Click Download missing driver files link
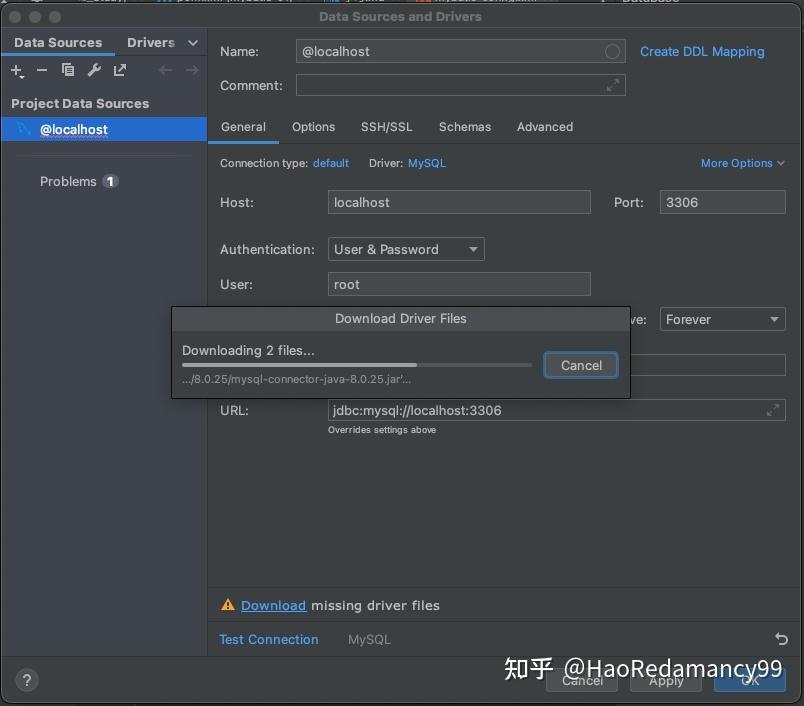Viewport: 804px width, 706px height. click(x=273, y=606)
